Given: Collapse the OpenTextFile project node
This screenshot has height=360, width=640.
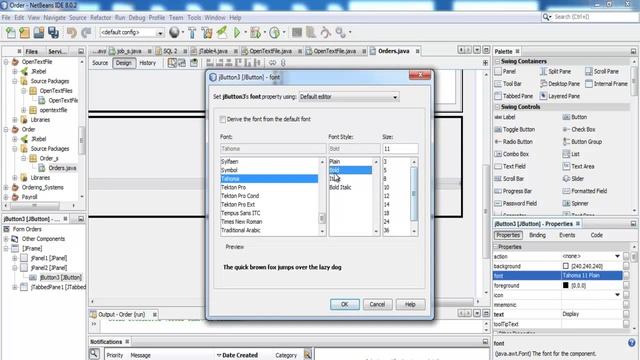Looking at the screenshot, I should click(6, 62).
